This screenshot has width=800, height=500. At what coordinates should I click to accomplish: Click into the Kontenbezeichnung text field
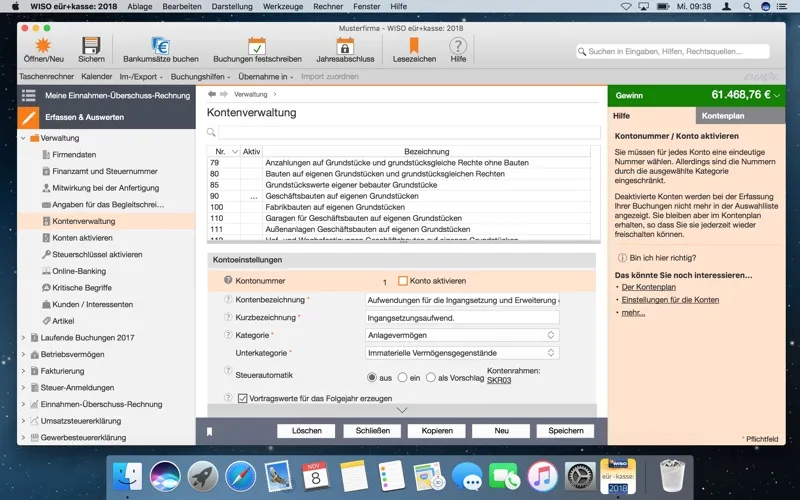(462, 300)
